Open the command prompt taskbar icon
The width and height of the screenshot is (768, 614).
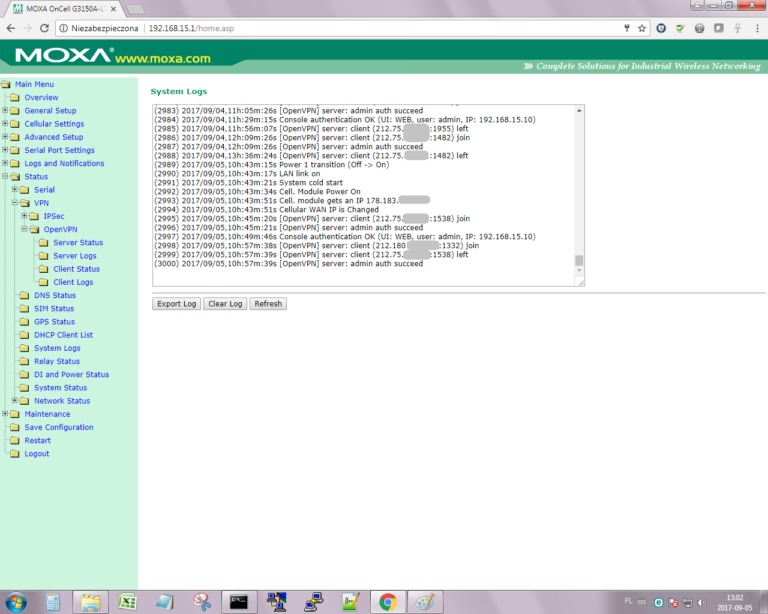click(x=239, y=602)
